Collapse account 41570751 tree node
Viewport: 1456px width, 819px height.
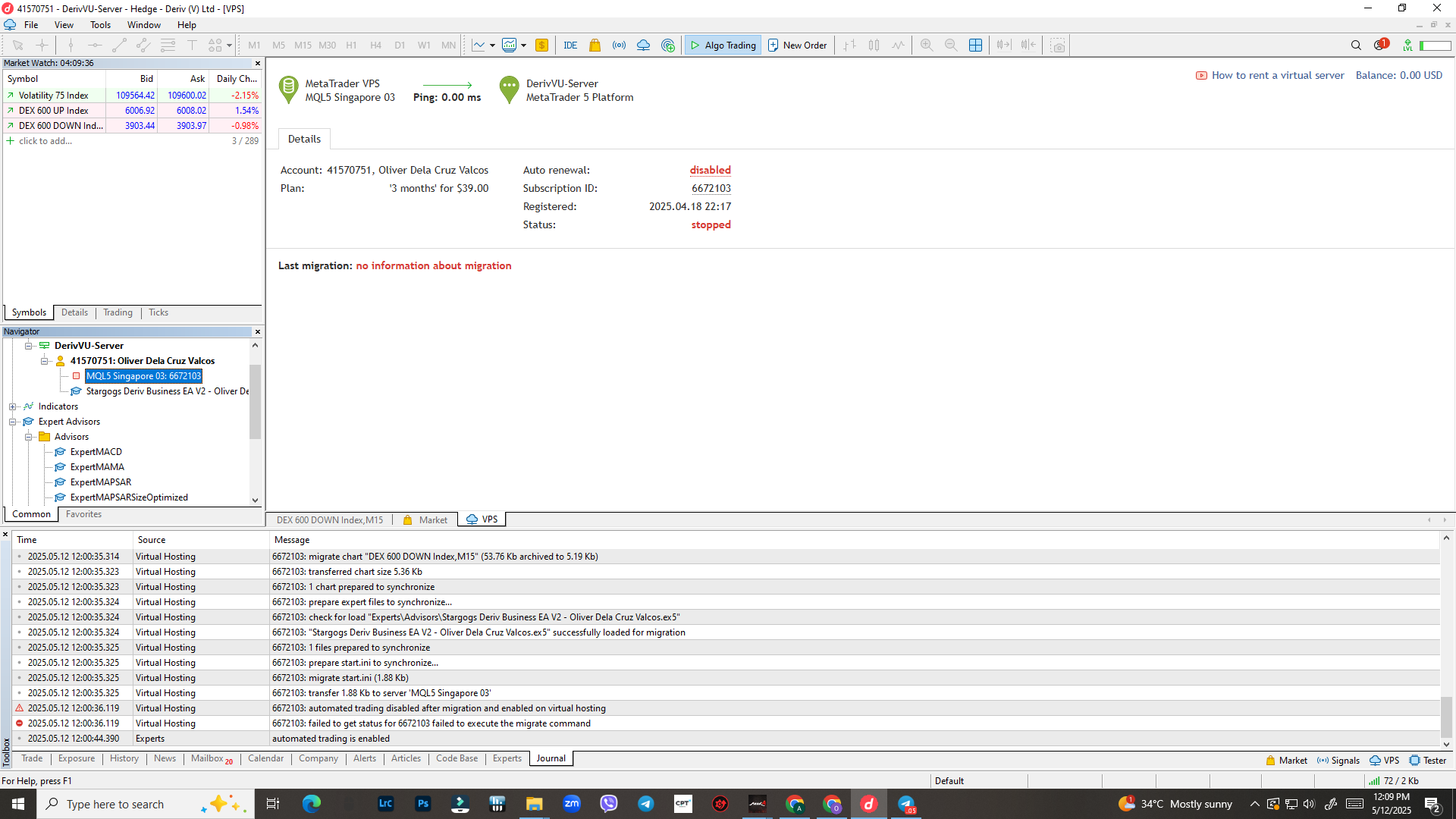[45, 361]
